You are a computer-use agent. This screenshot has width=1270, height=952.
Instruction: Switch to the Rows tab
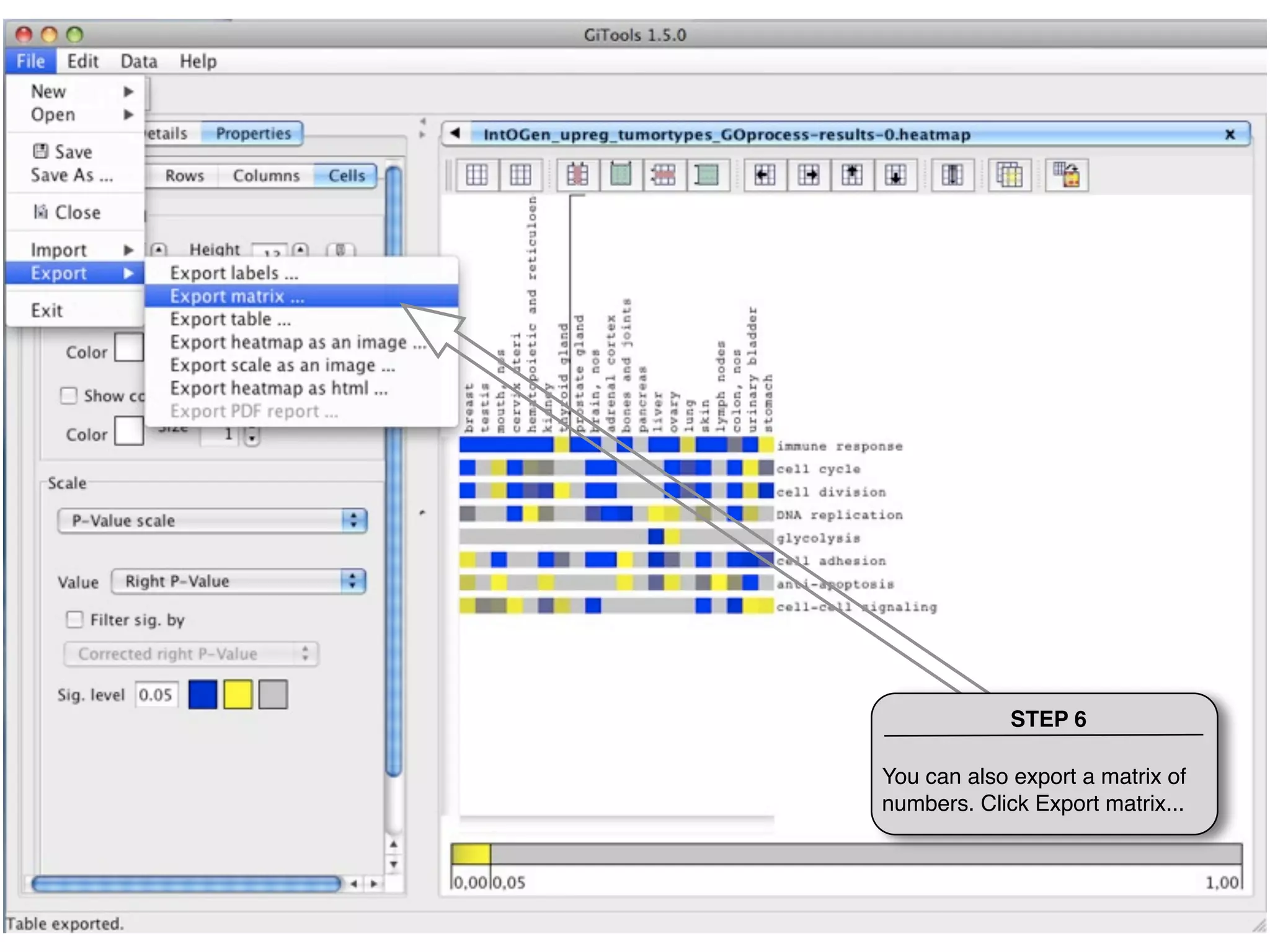pyautogui.click(x=184, y=175)
